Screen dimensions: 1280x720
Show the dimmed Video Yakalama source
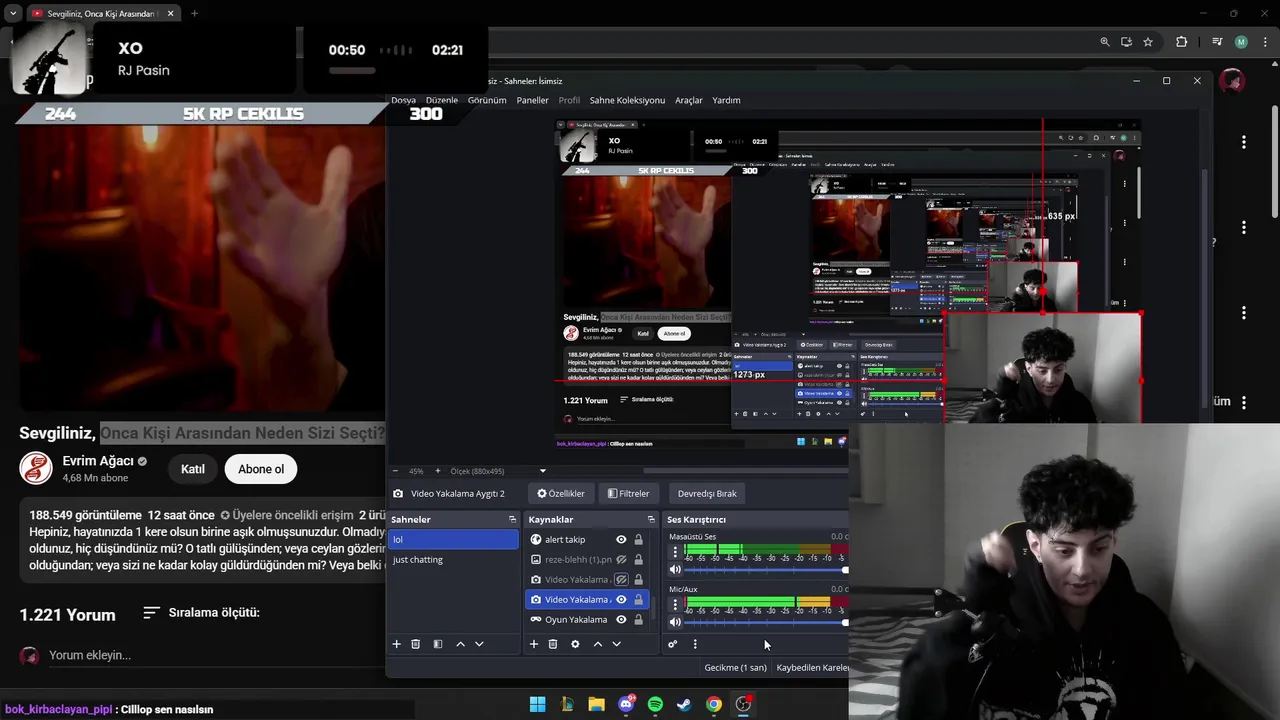coord(621,579)
